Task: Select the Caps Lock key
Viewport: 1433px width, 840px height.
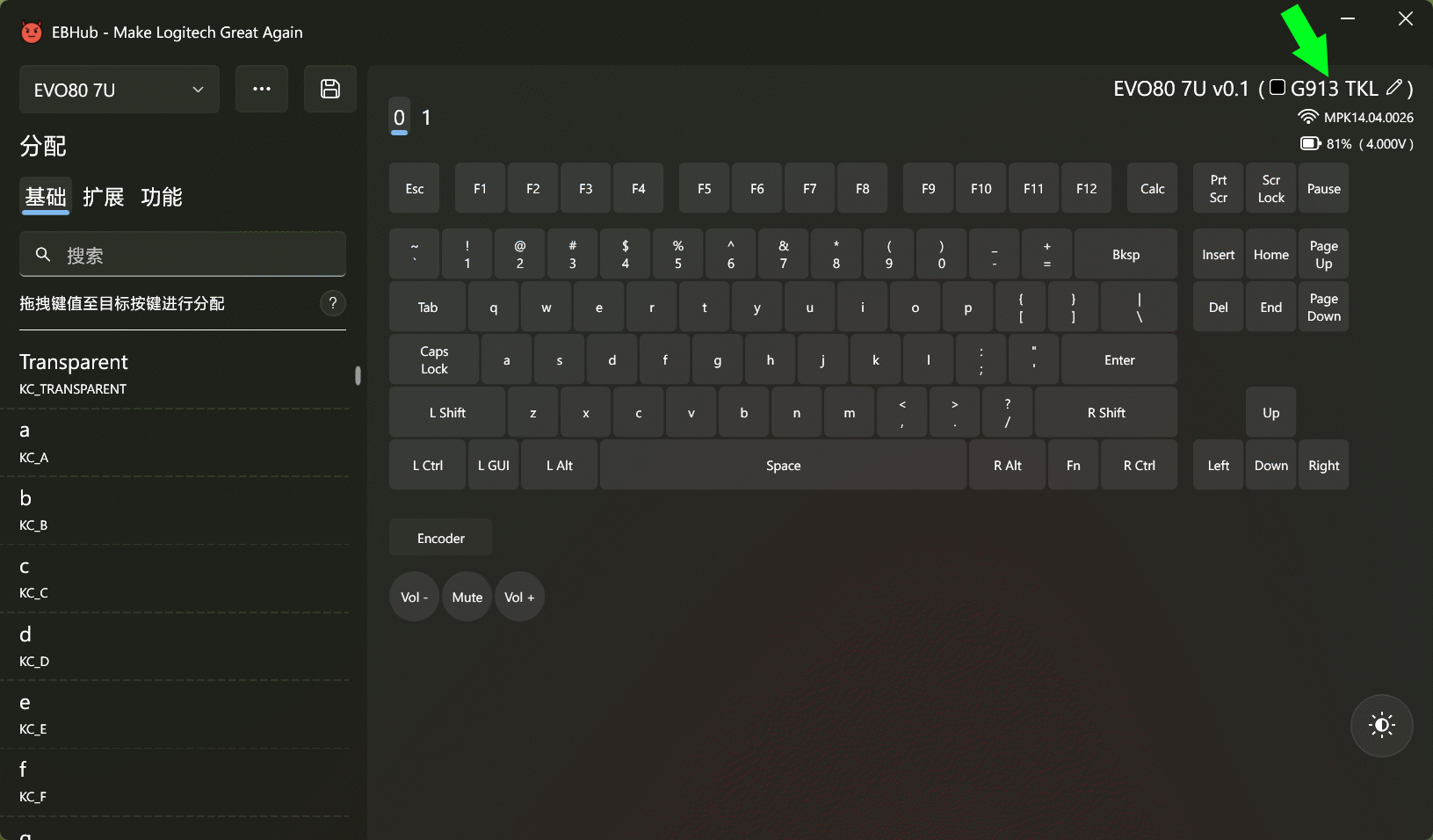Action: click(434, 360)
